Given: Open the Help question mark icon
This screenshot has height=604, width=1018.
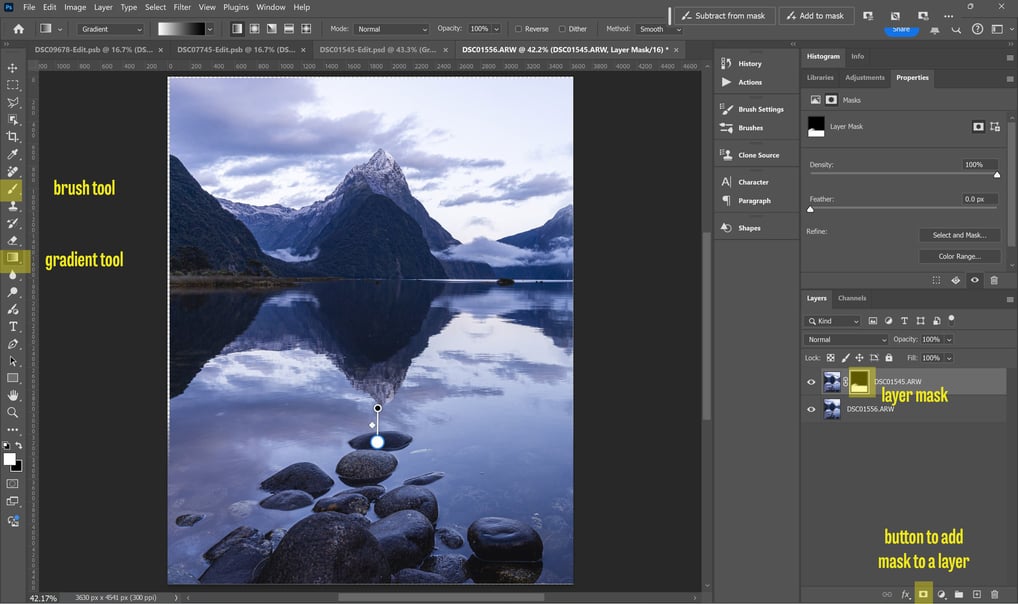Looking at the screenshot, I should (x=977, y=29).
